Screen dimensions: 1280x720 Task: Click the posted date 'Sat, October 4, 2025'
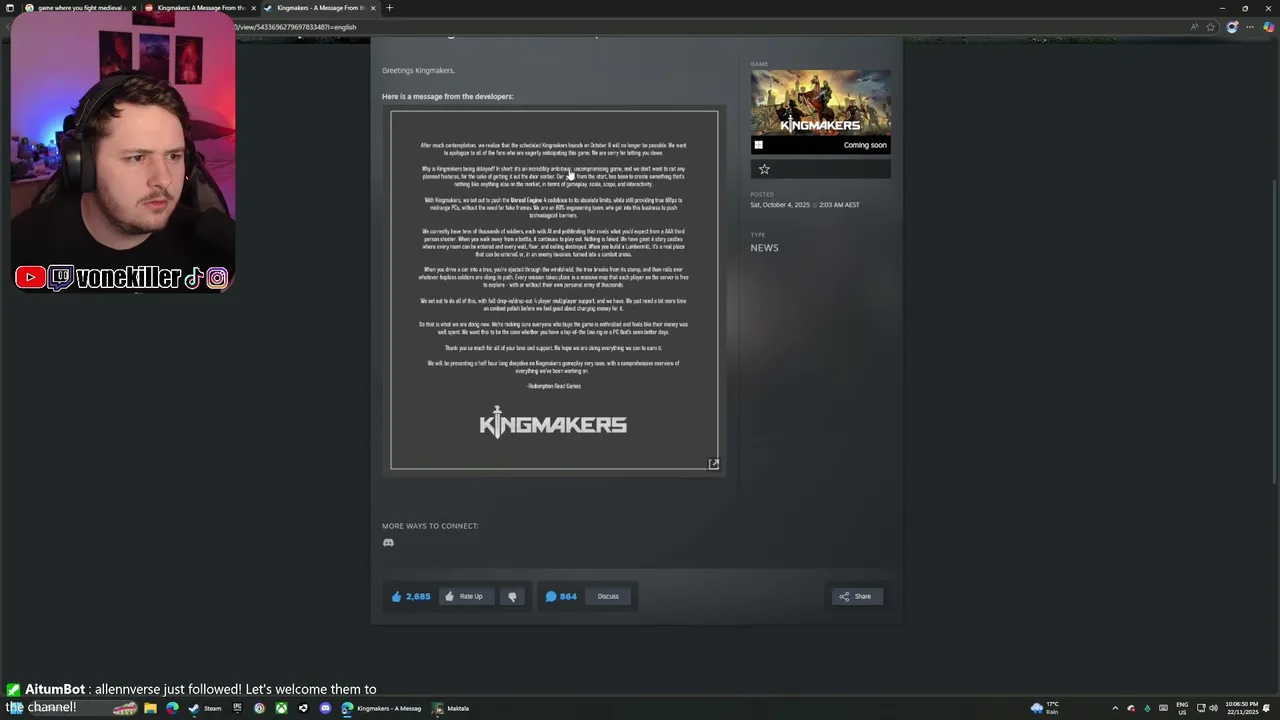780,205
